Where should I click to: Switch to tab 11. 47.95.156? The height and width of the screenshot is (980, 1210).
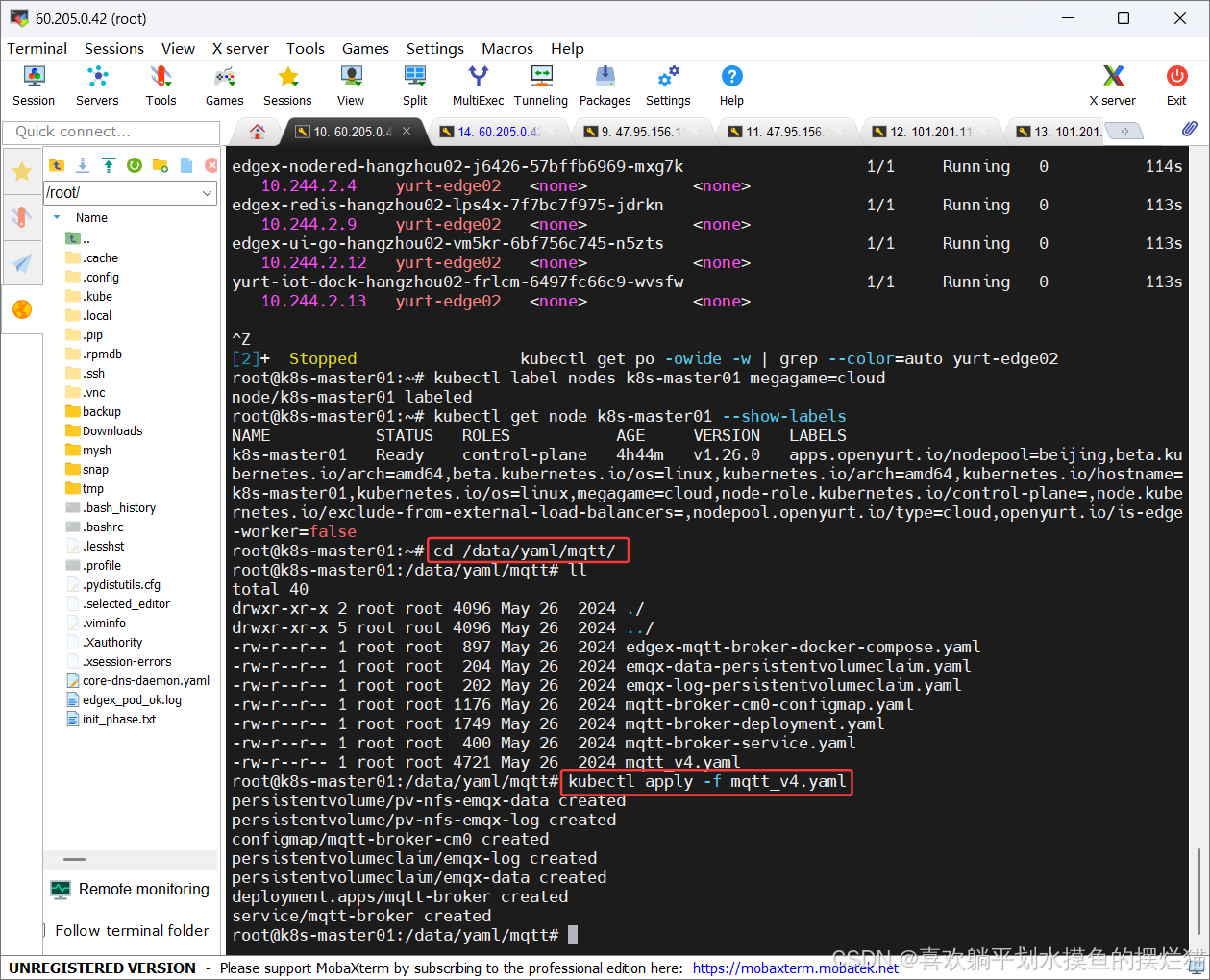tap(784, 132)
